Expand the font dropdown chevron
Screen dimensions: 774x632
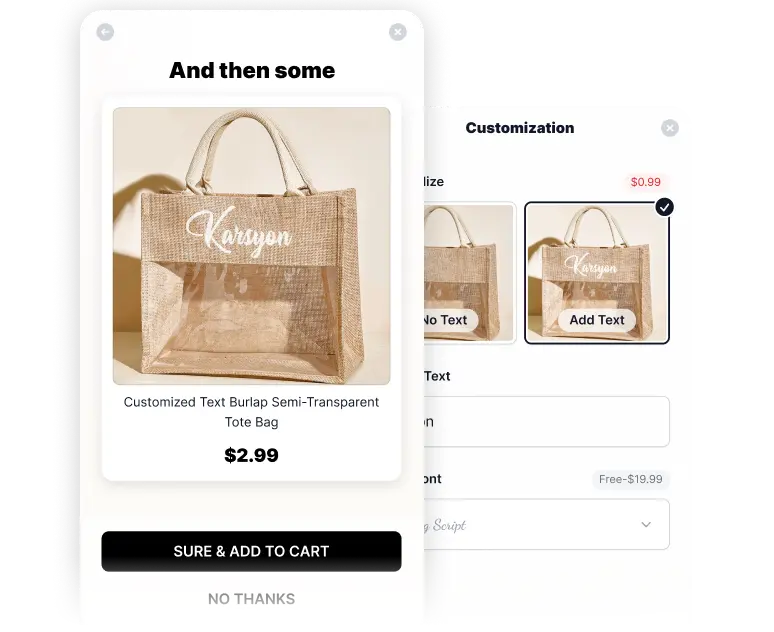coord(646,524)
